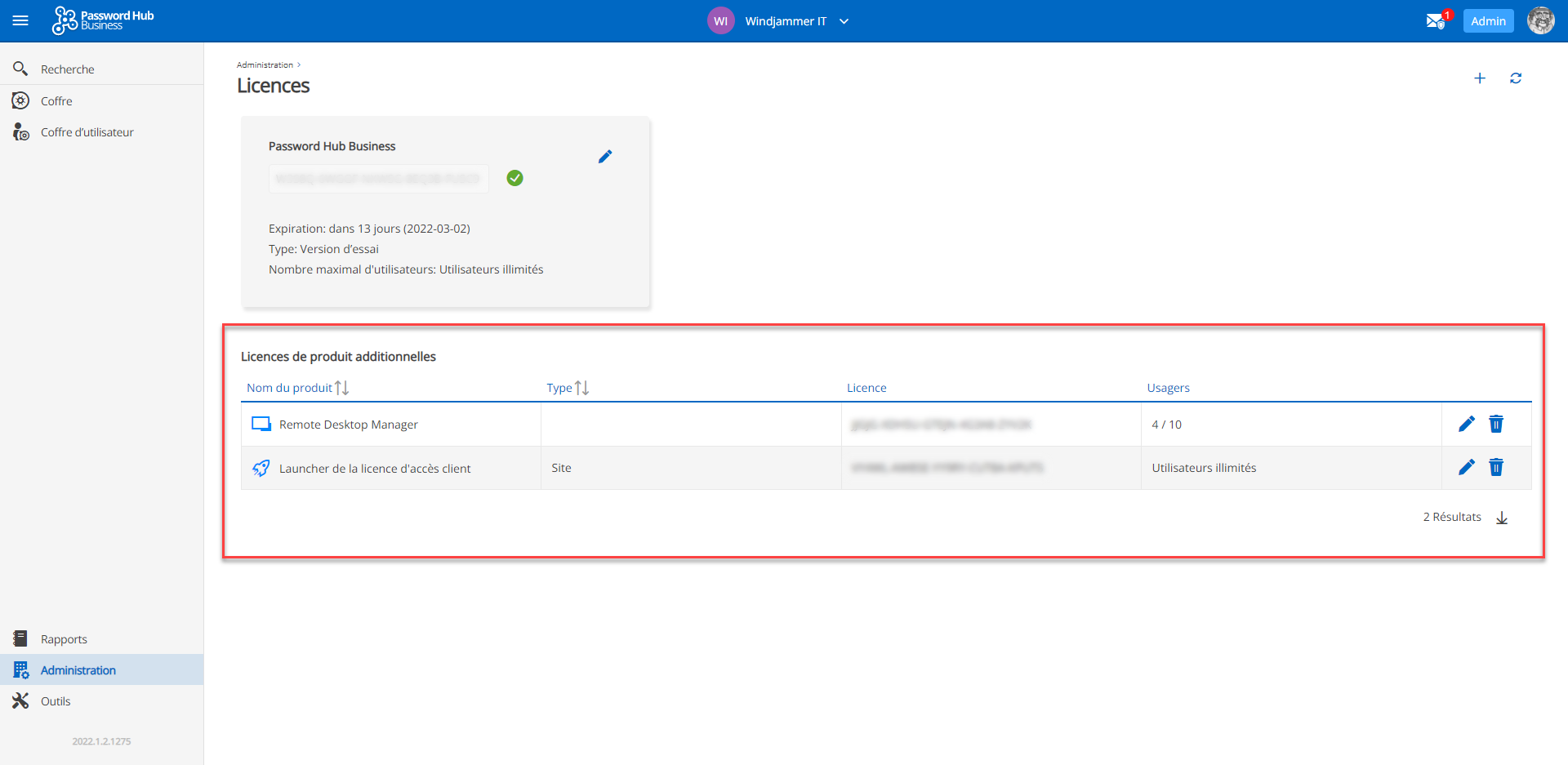Delete the Remote Desktop Manager license
The width and height of the screenshot is (1568, 765).
tap(1495, 424)
